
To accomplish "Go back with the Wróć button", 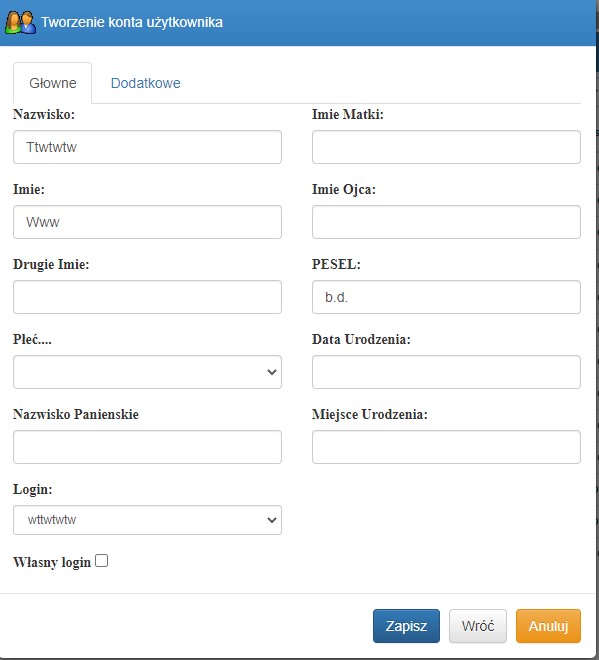I will pos(478,626).
